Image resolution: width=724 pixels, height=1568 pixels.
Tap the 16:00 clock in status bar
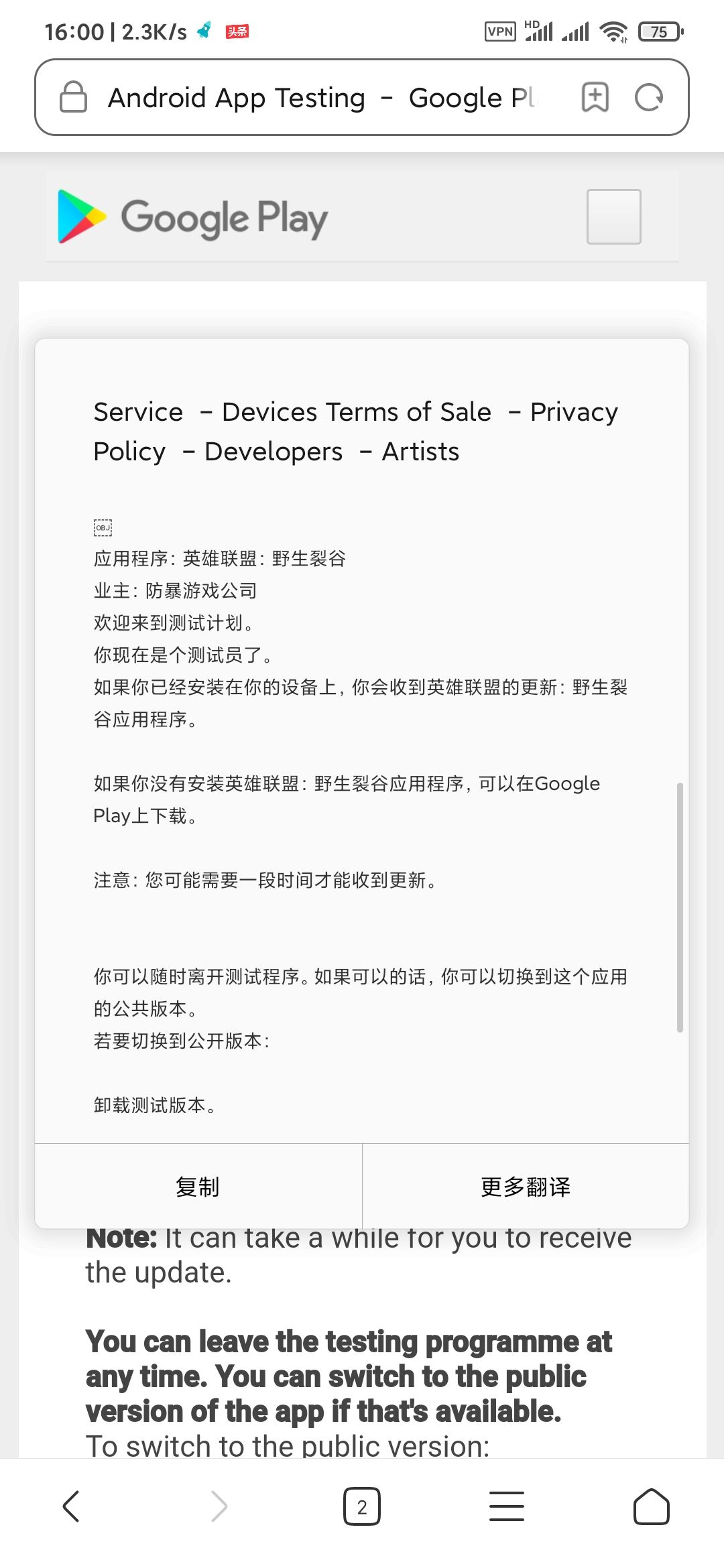coord(74,31)
